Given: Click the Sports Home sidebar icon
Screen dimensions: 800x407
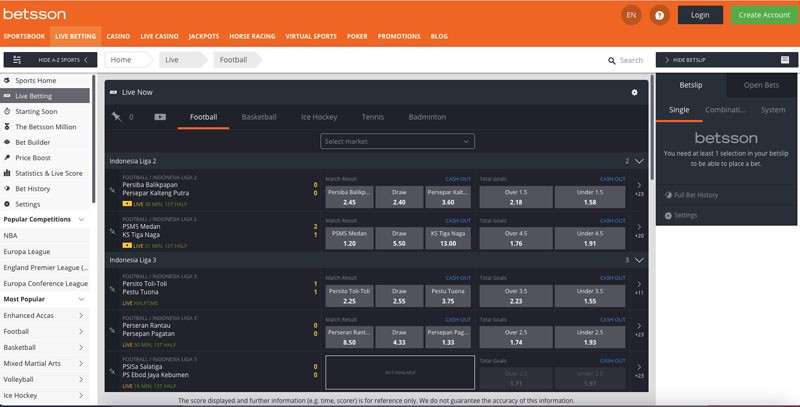Looking at the screenshot, I should pyautogui.click(x=7, y=81).
